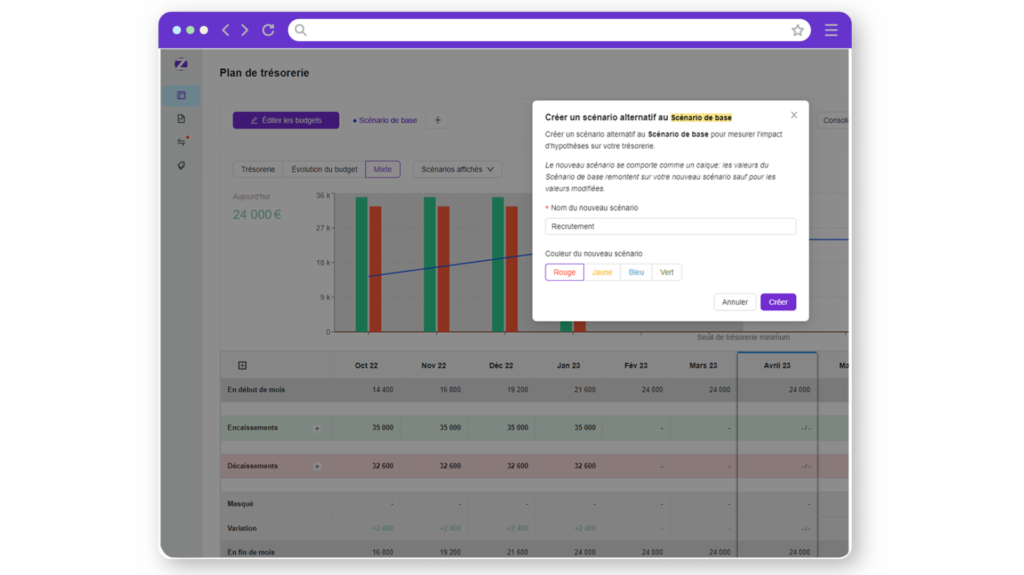Click the Encaissements 35 000 cell for Nov 22
The width and height of the screenshot is (1024, 575).
(450, 427)
